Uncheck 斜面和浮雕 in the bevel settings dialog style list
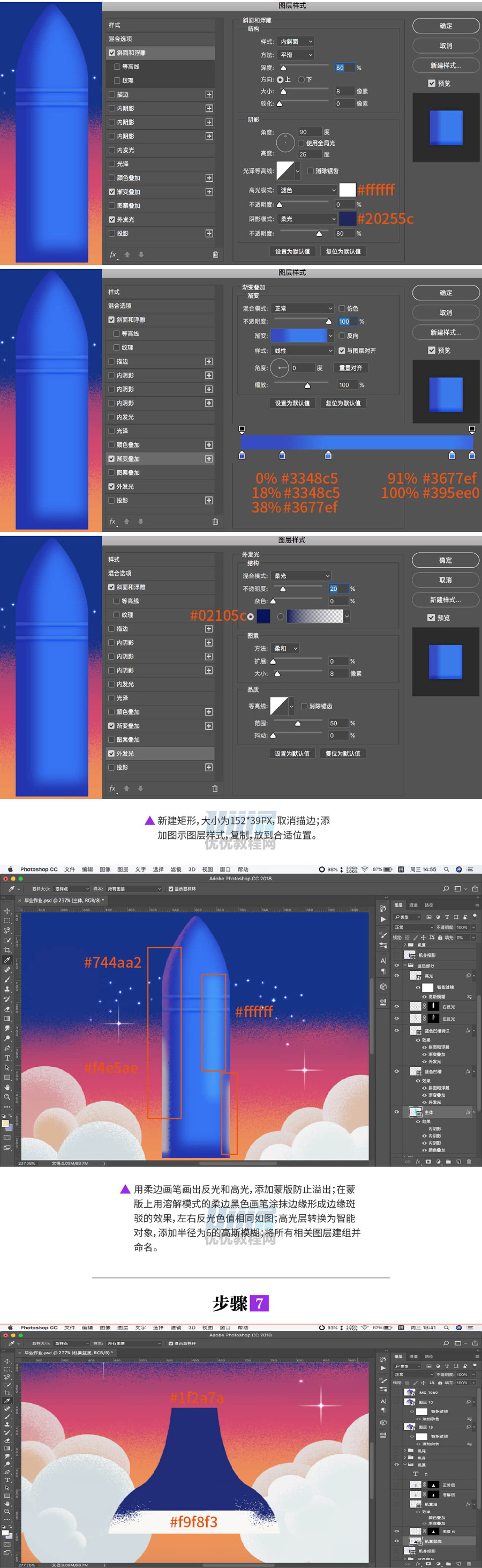482x1568 pixels. click(112, 53)
